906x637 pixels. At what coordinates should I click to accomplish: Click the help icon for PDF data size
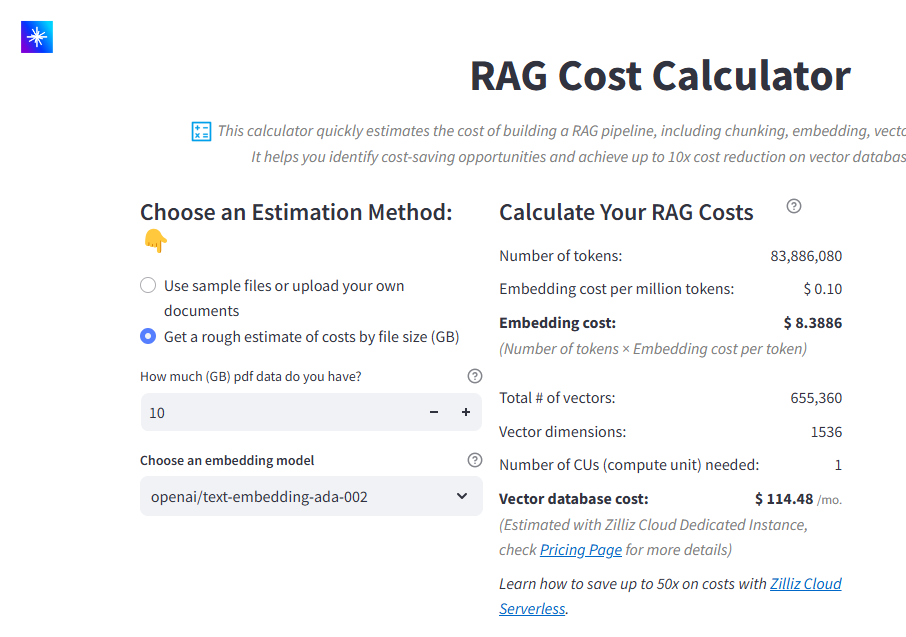pyautogui.click(x=475, y=377)
